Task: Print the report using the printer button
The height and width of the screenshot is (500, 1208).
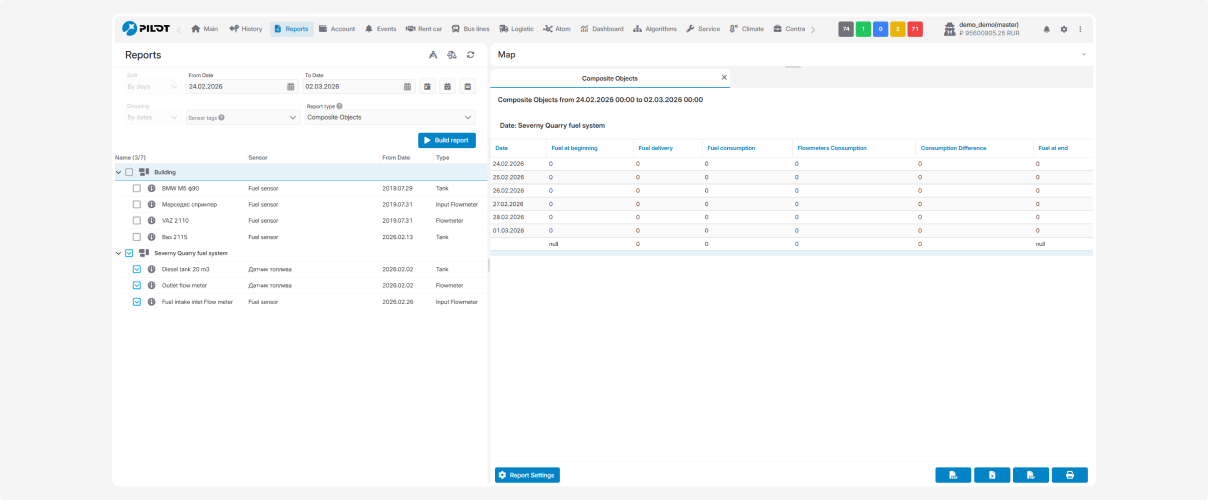Action: tap(1069, 475)
